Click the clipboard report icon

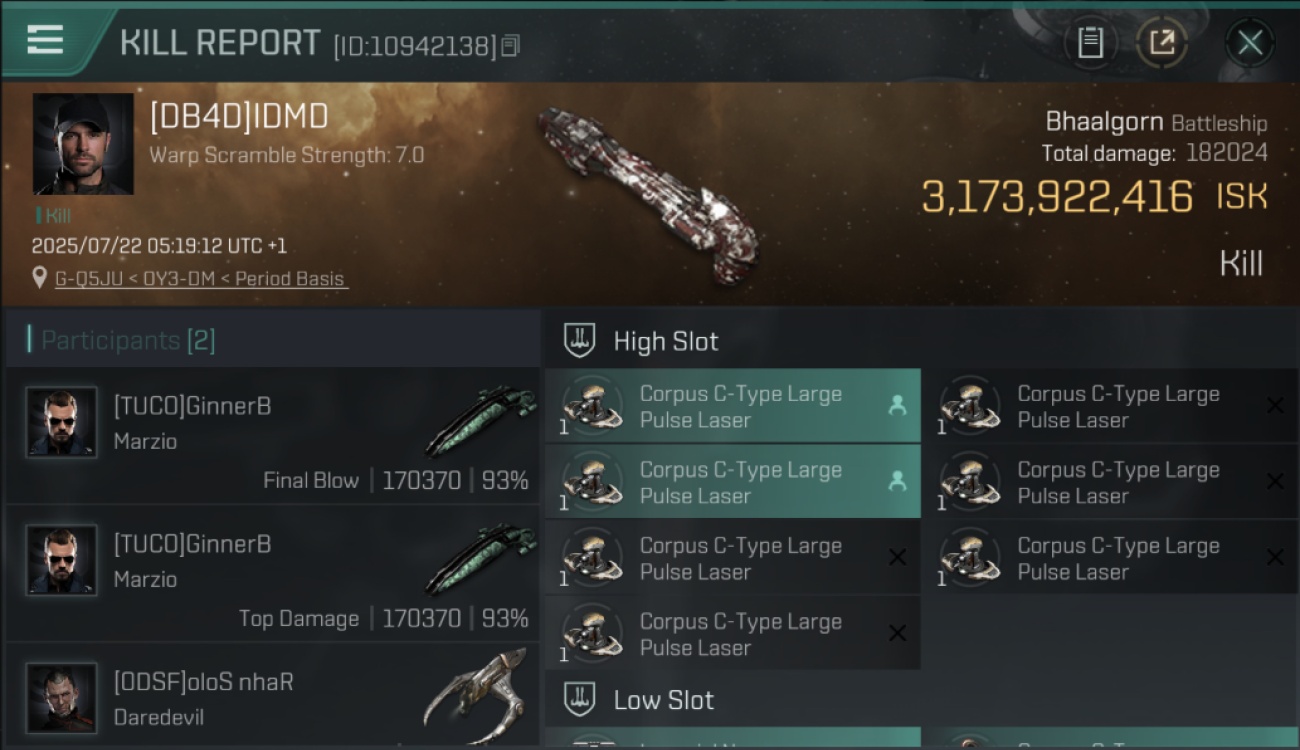click(1090, 43)
